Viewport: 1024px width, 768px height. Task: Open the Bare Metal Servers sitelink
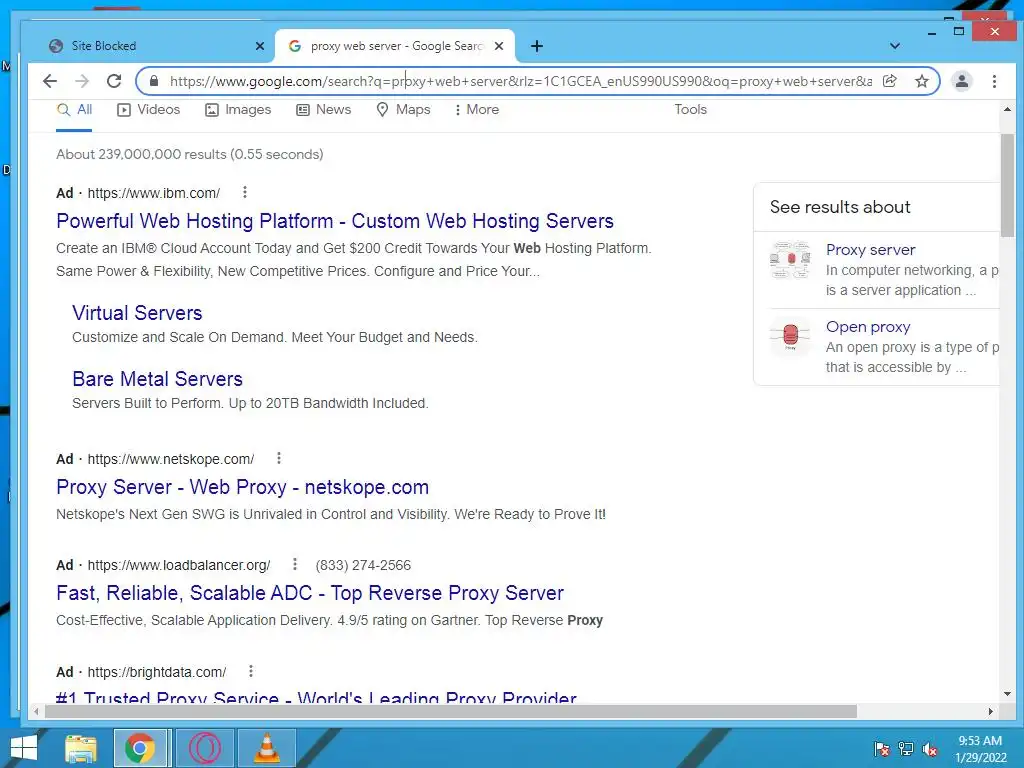coord(157,379)
